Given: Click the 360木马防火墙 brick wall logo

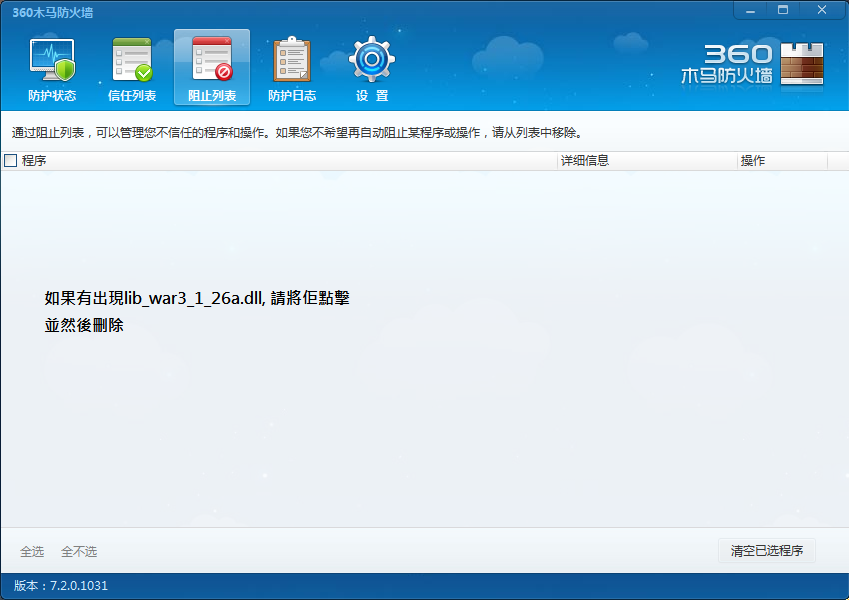Looking at the screenshot, I should (x=802, y=64).
